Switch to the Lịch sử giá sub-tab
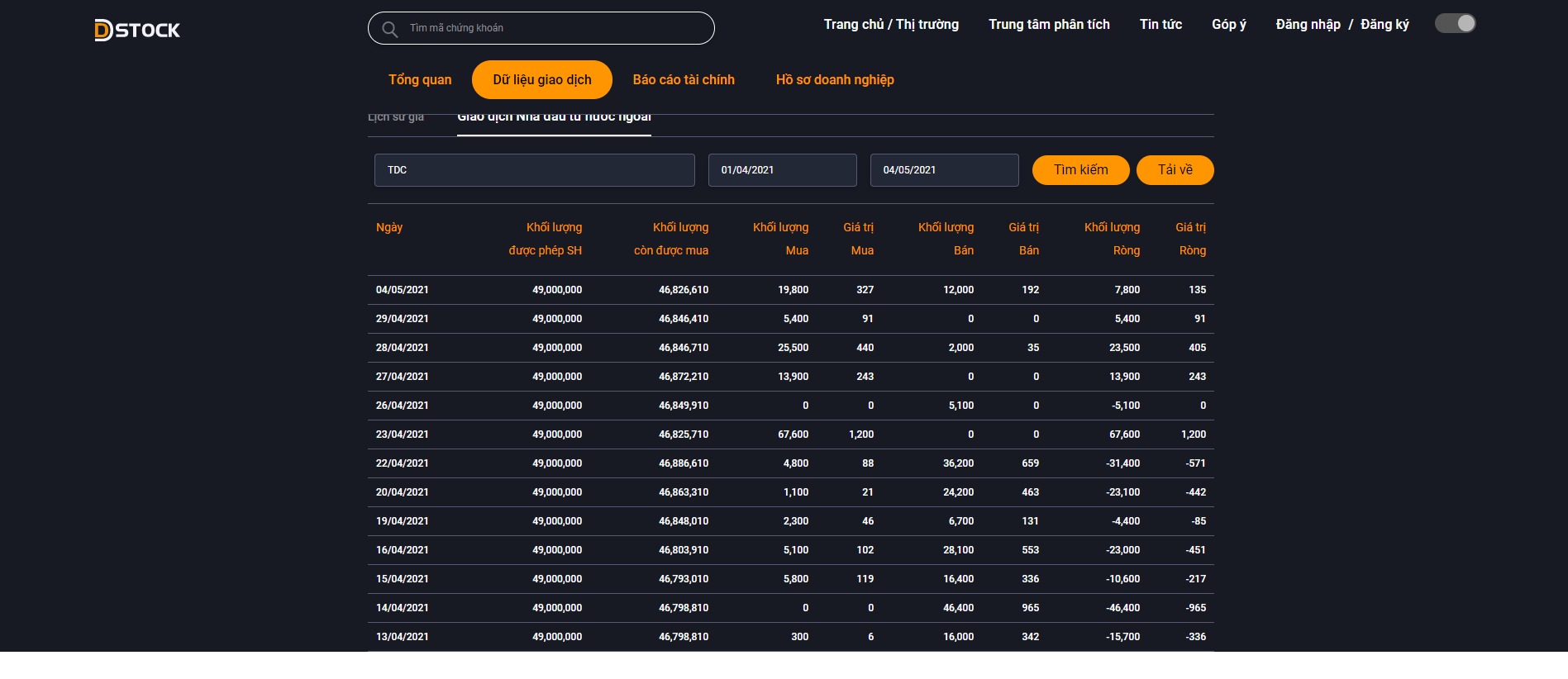The image size is (1568, 679). 396,118
